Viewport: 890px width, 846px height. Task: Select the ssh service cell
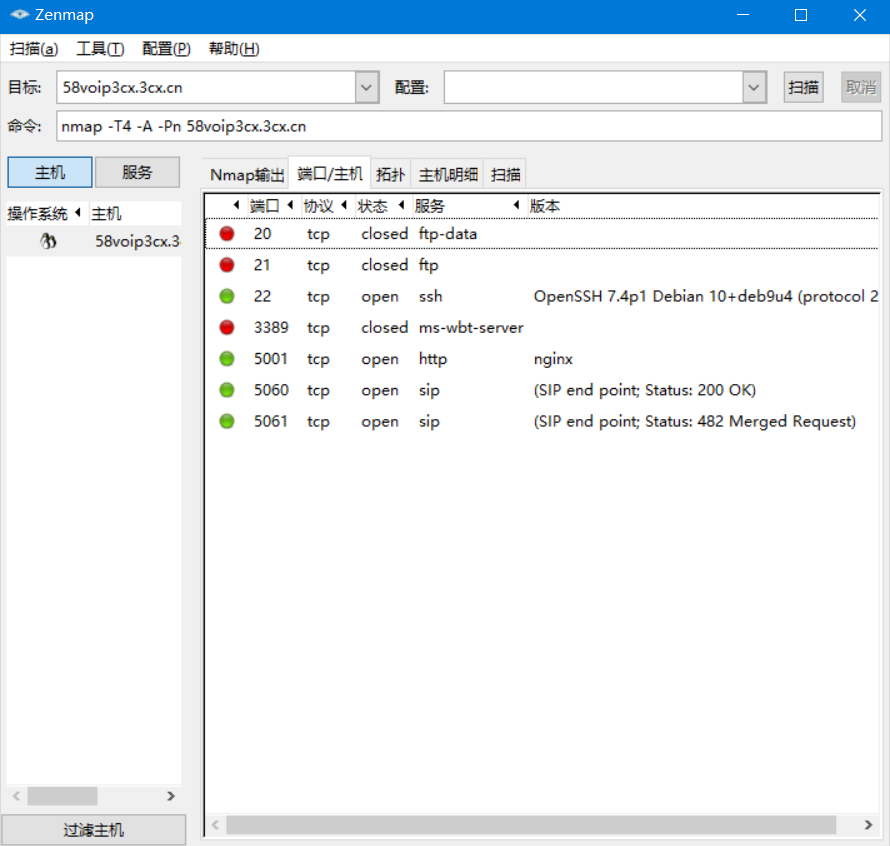point(430,296)
